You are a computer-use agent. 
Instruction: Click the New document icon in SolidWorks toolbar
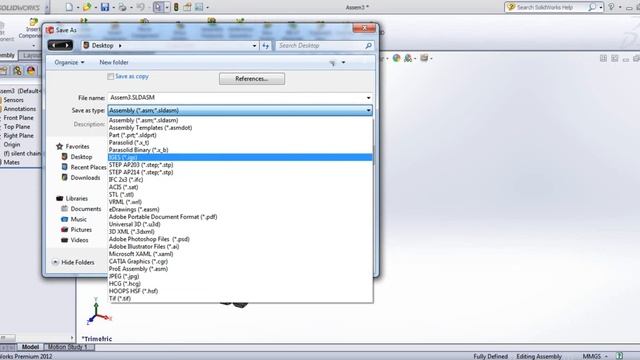[x=69, y=7]
